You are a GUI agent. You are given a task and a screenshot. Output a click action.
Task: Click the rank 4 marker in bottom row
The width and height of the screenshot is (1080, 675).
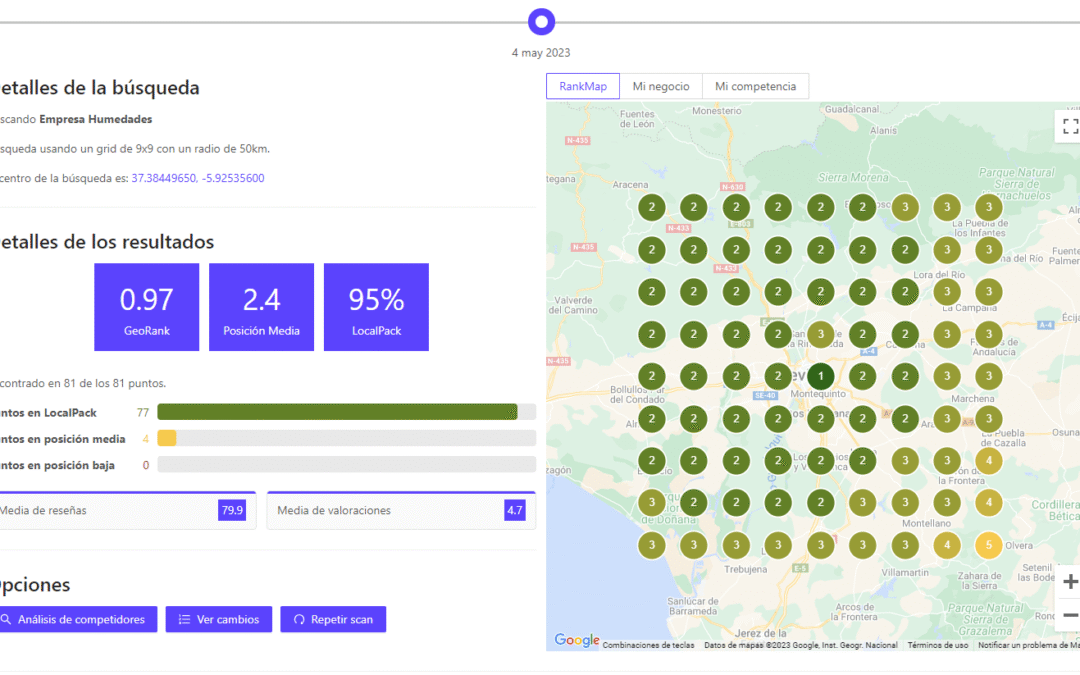(946, 545)
